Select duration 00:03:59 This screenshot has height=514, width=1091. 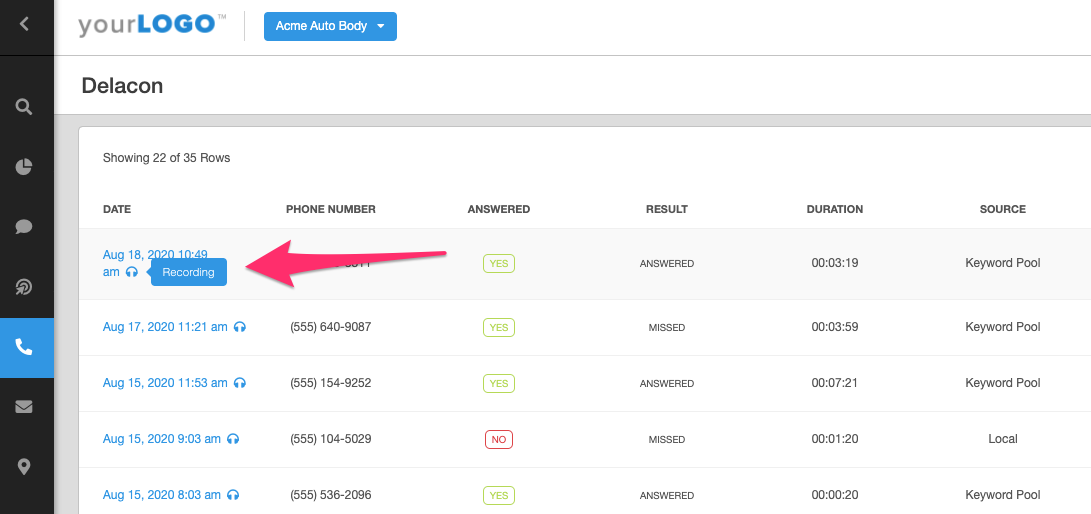pos(835,327)
